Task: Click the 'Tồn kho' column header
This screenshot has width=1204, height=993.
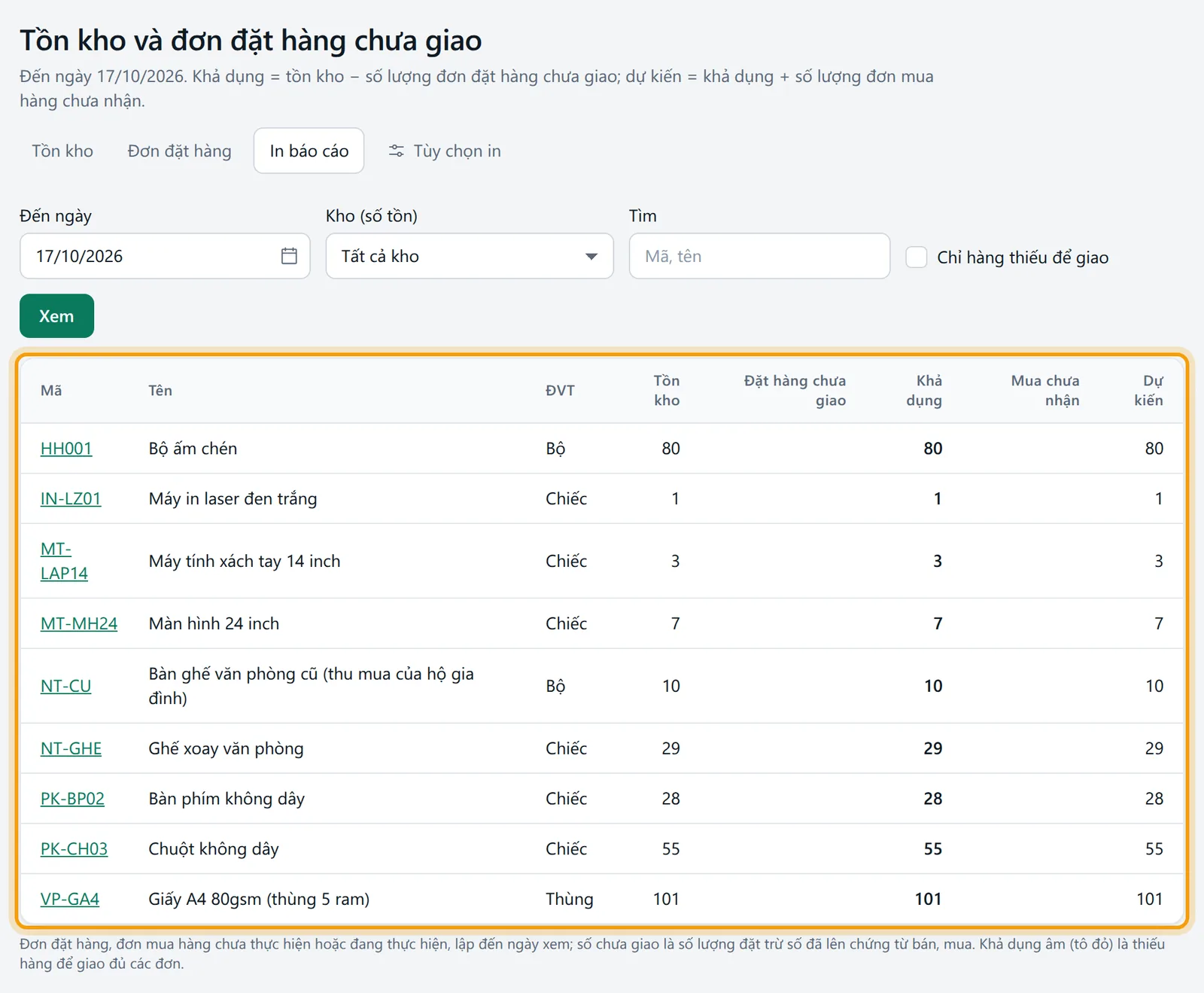Action: [666, 391]
